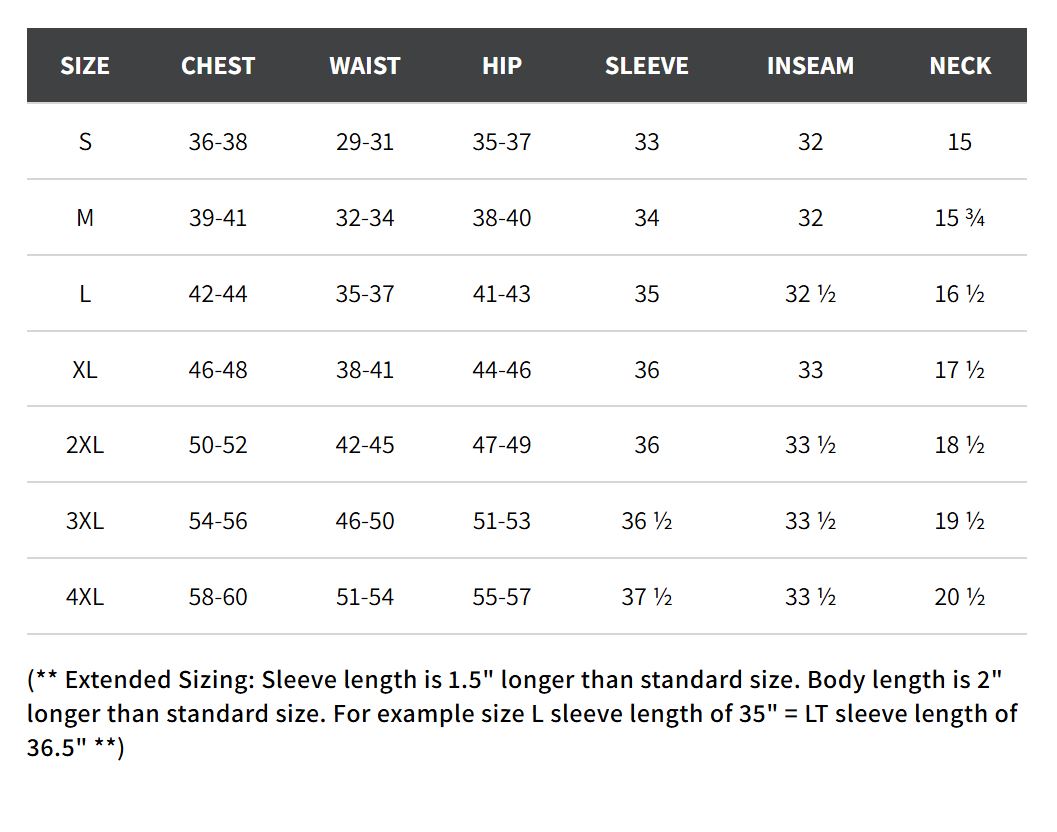Image resolution: width=1057 pixels, height=832 pixels.
Task: Select the 2XL size row label
Action: point(85,445)
